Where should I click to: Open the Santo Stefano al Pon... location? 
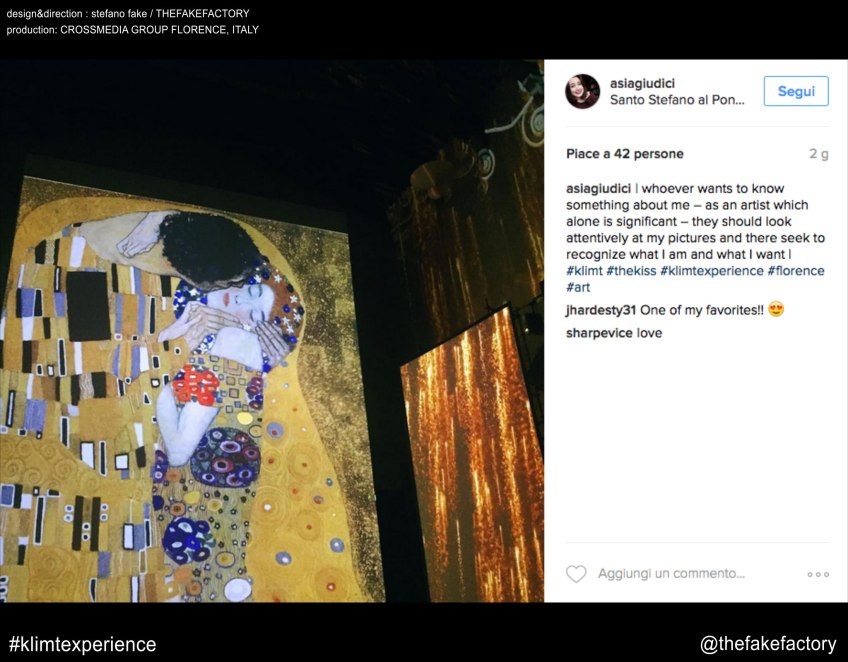pos(677,100)
